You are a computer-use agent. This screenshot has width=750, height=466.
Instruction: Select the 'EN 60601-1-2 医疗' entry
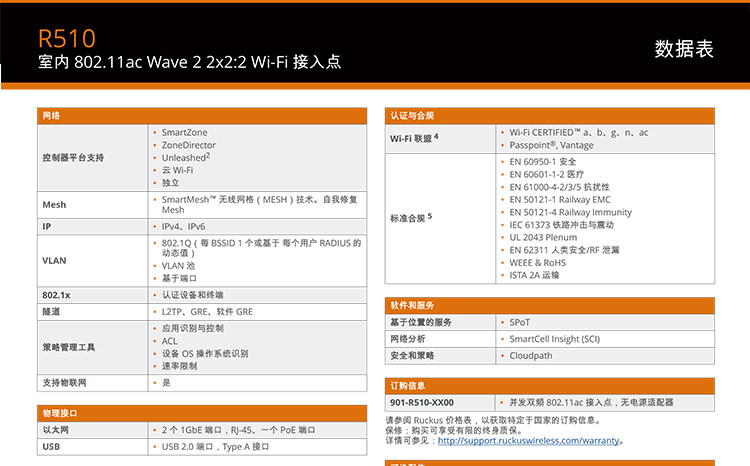[x=546, y=175]
